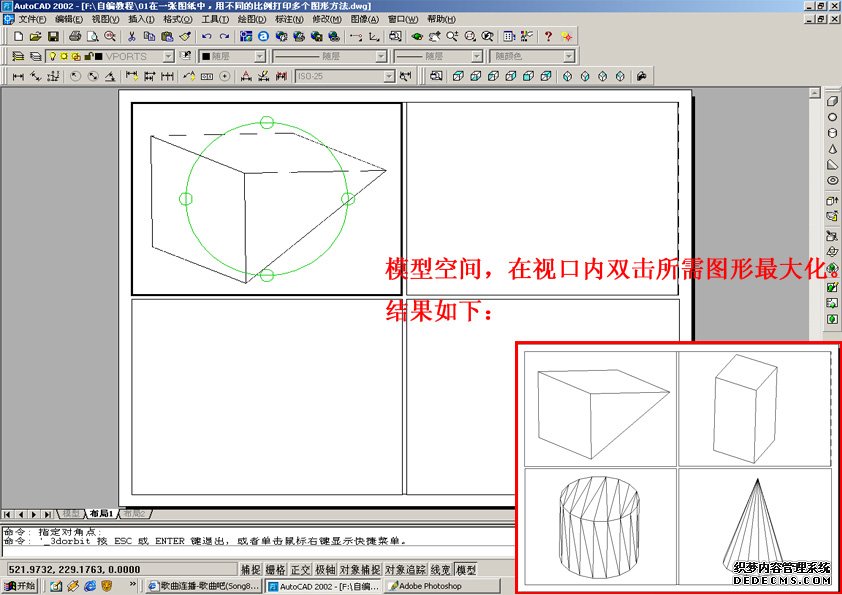The height and width of the screenshot is (595, 842).
Task: Open the 随颜色 plot style dropdown
Action: (x=568, y=57)
